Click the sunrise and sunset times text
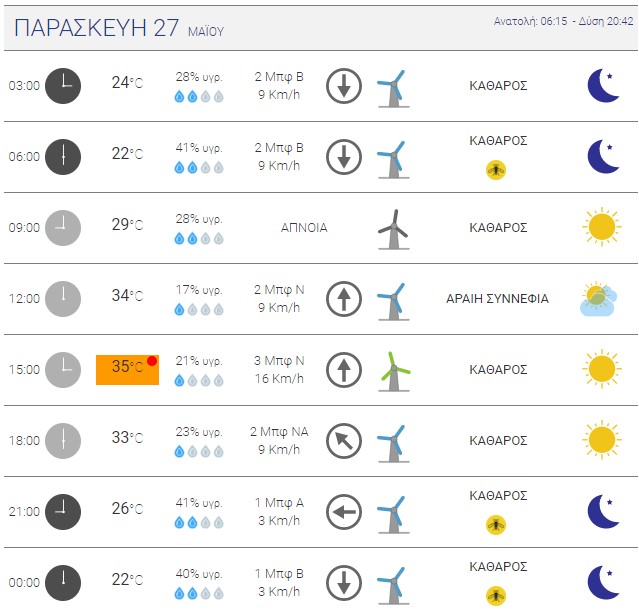 (564, 21)
